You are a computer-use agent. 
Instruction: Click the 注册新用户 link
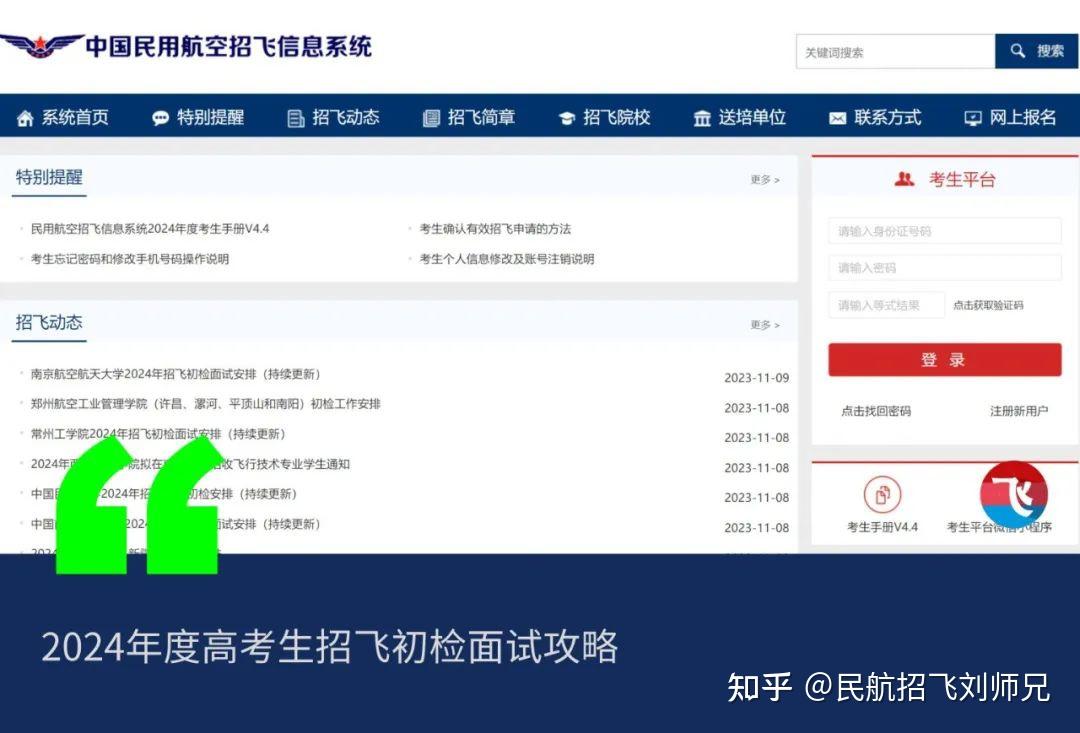click(1016, 411)
